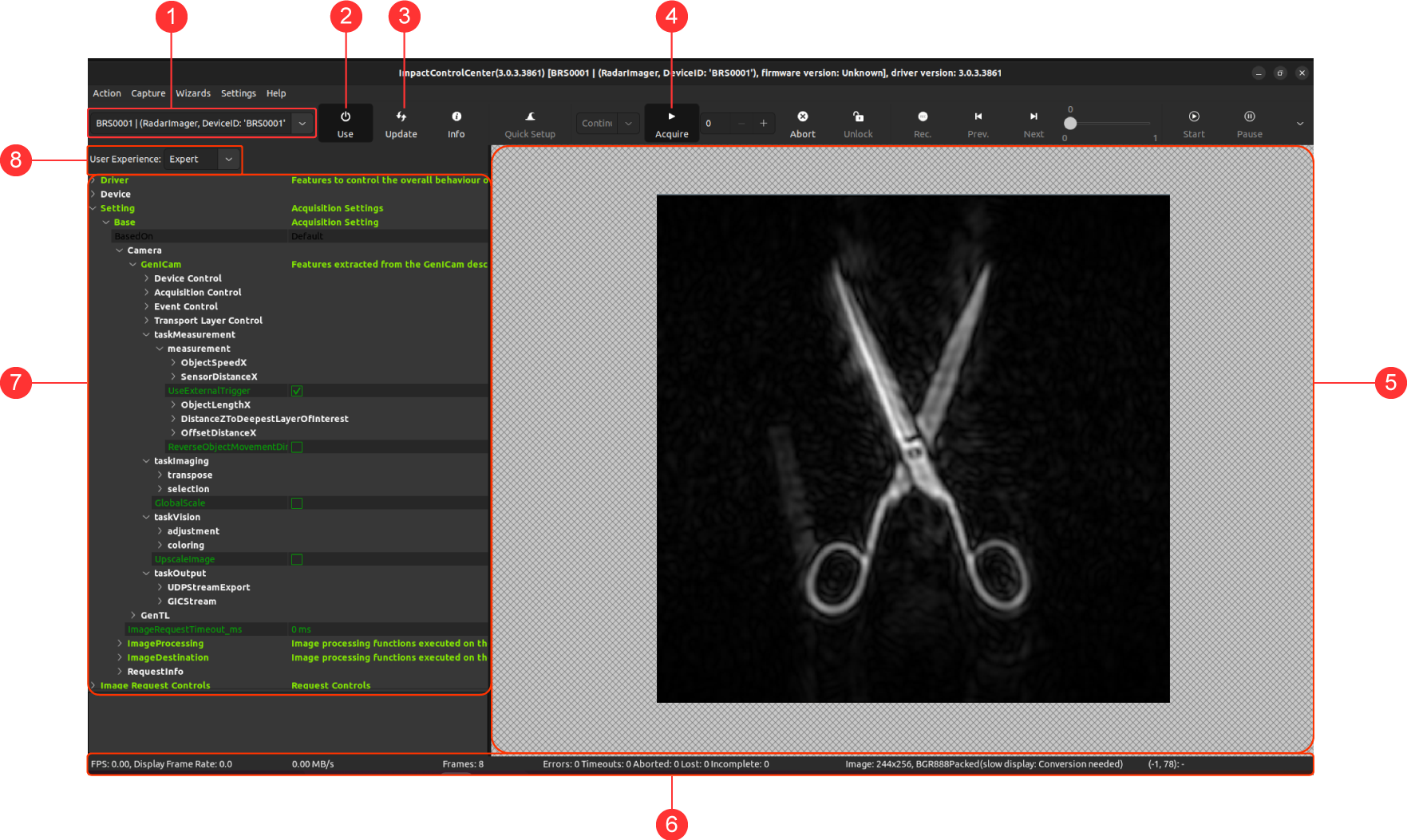Enable the ReverseObjectMovementDir checkbox
Viewport: 1407px width, 840px height.
[x=297, y=448]
